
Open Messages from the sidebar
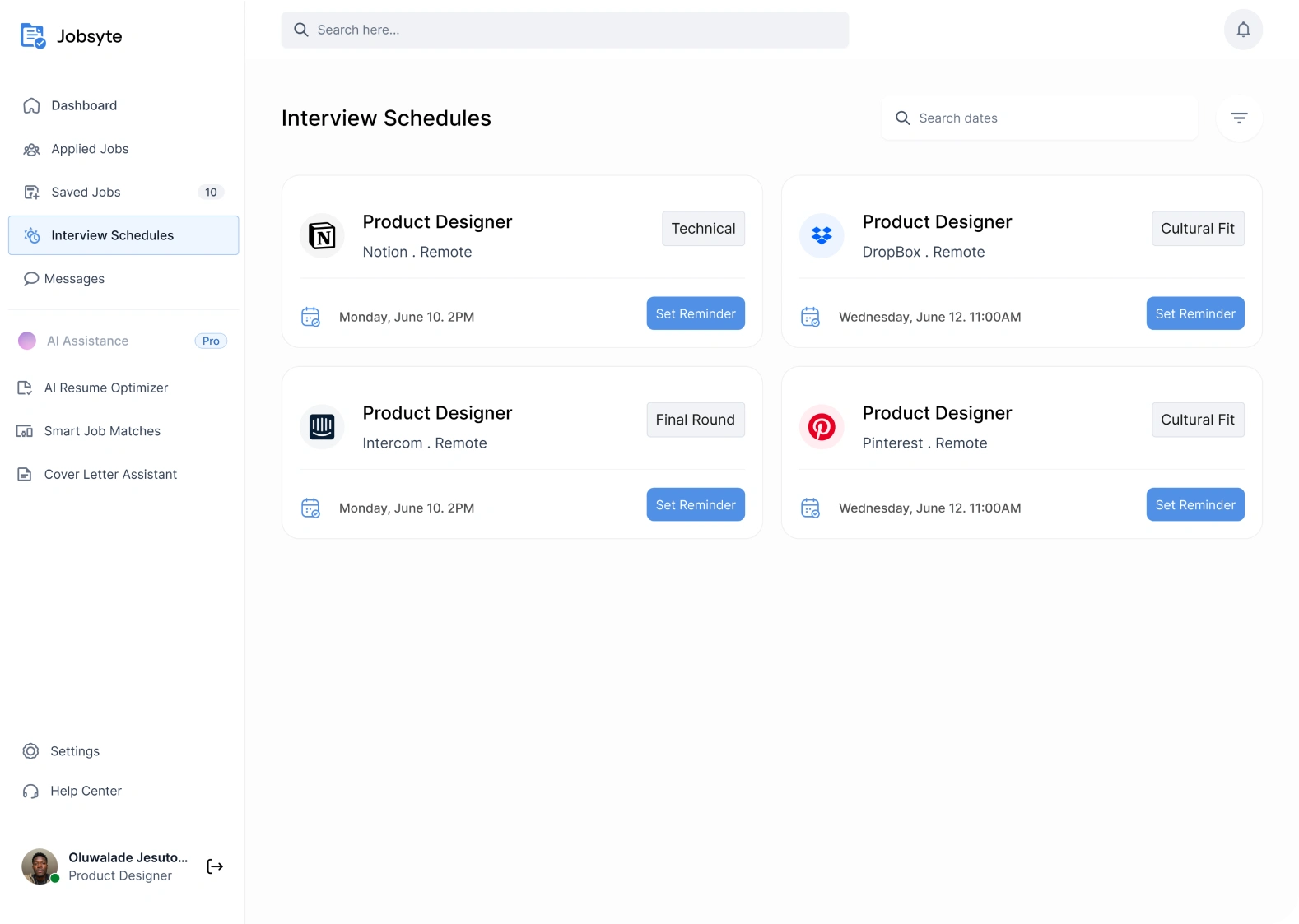coord(74,279)
